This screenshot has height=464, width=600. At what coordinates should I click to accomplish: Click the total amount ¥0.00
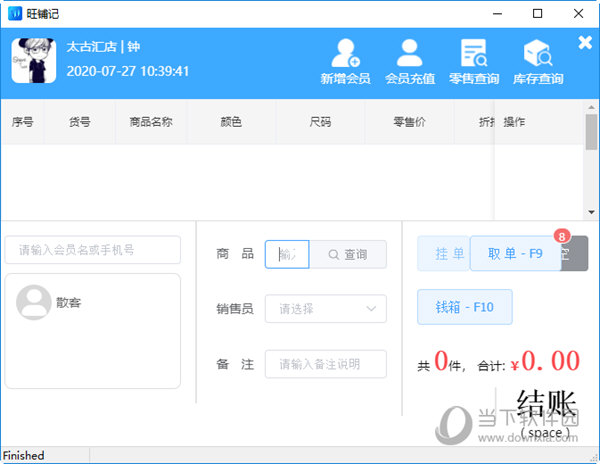coord(545,361)
